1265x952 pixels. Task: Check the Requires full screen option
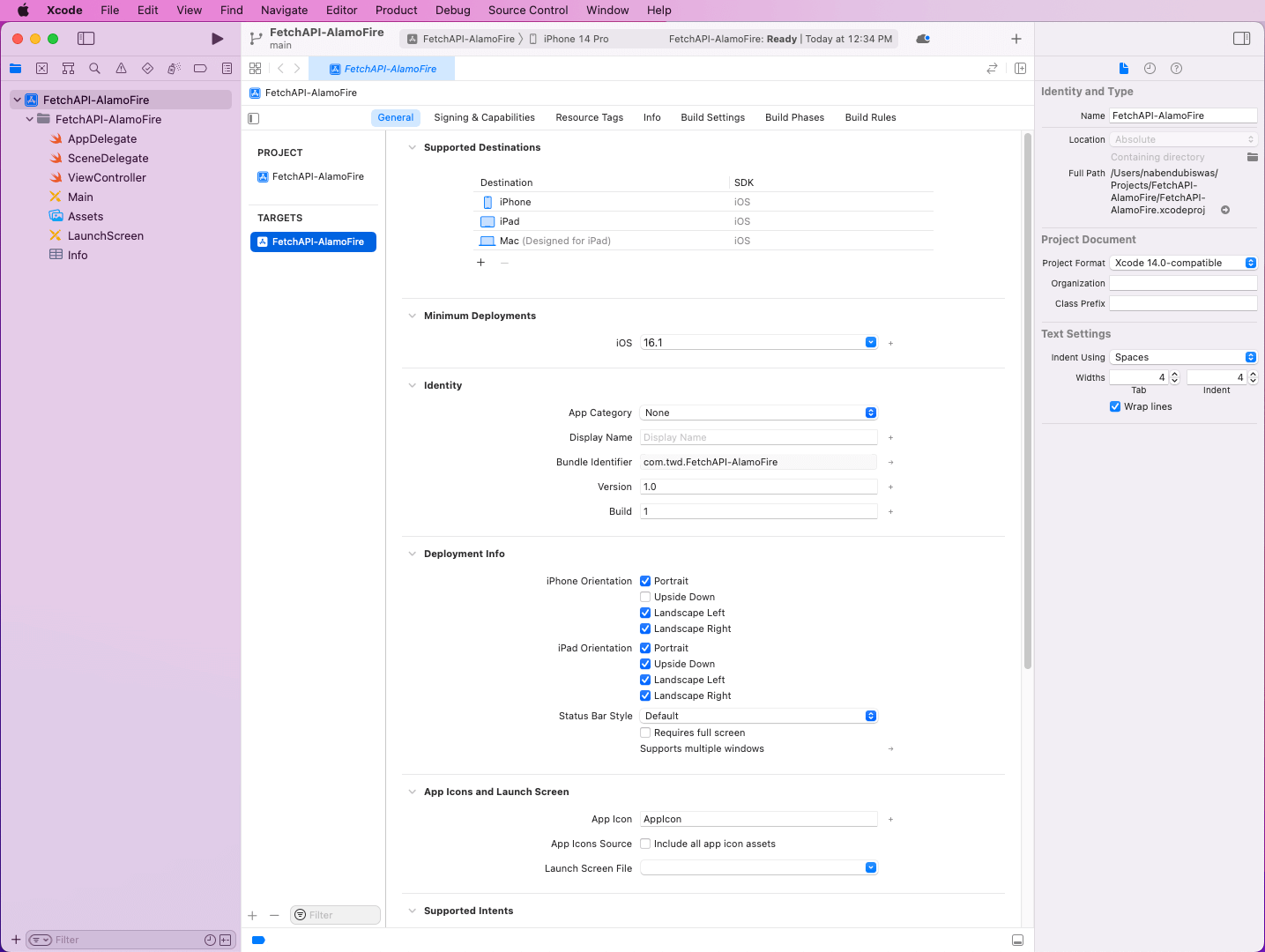point(645,733)
